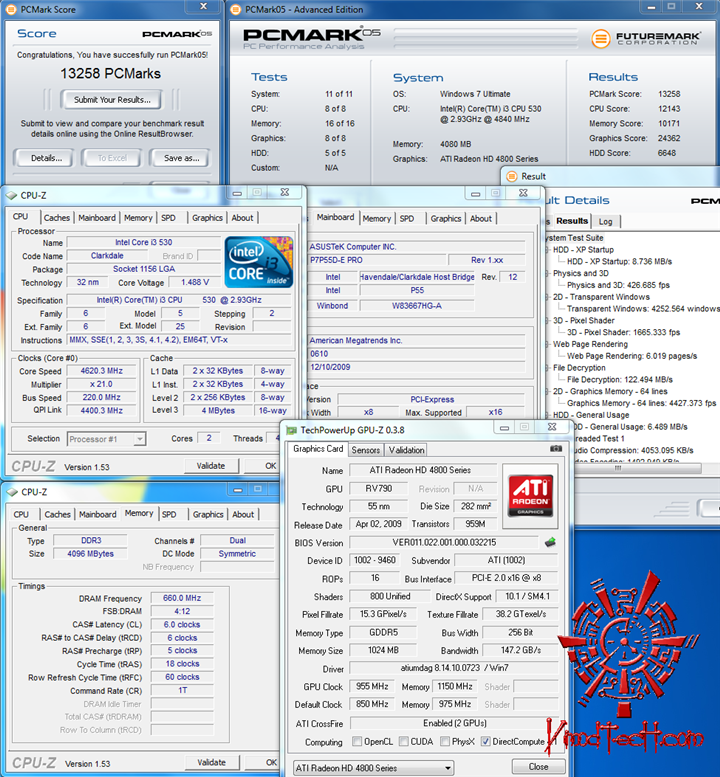Open the Mainboard tab in the Memory-timings CPU-Z window

98,514
